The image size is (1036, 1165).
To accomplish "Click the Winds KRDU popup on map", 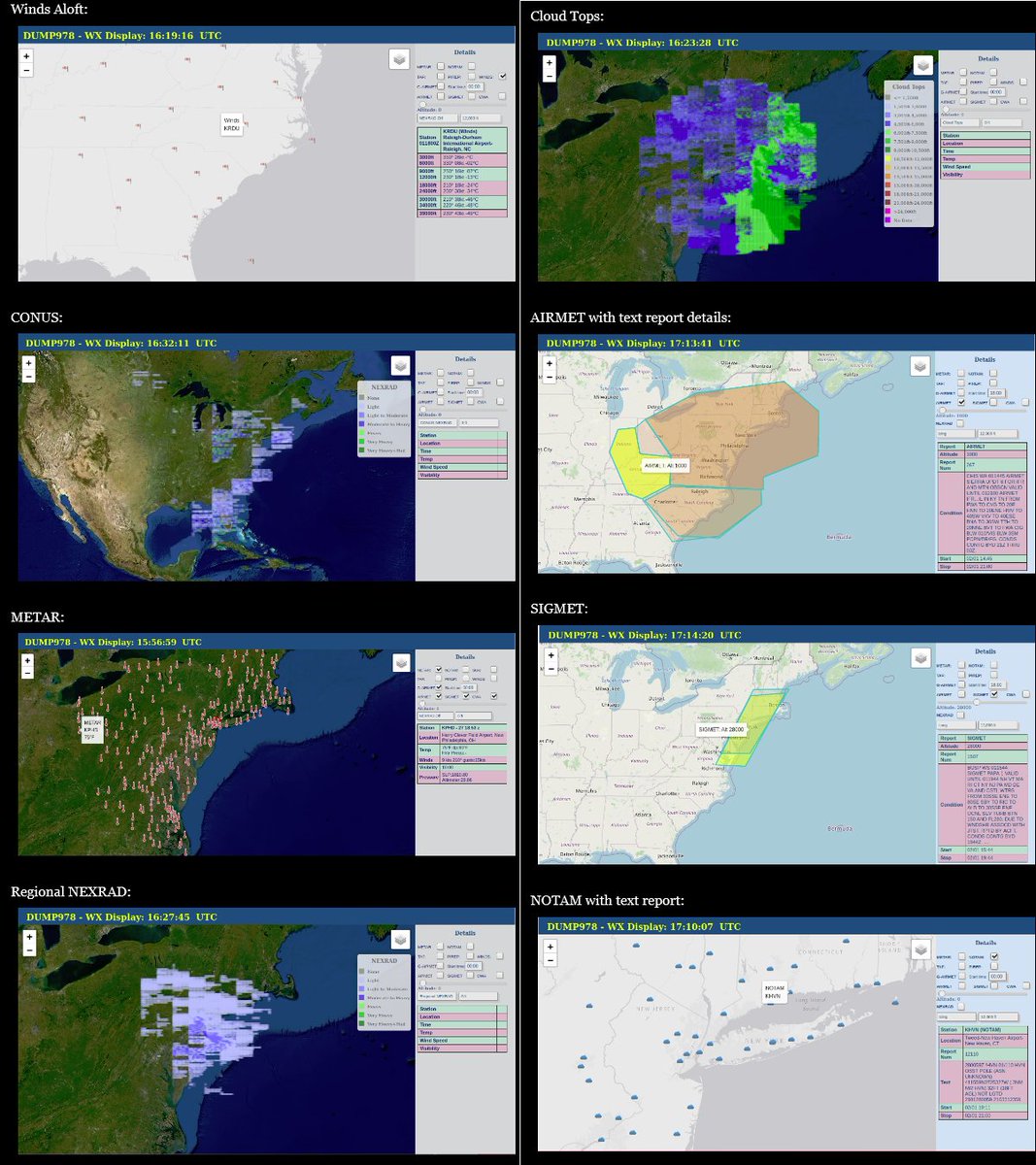I will (231, 124).
